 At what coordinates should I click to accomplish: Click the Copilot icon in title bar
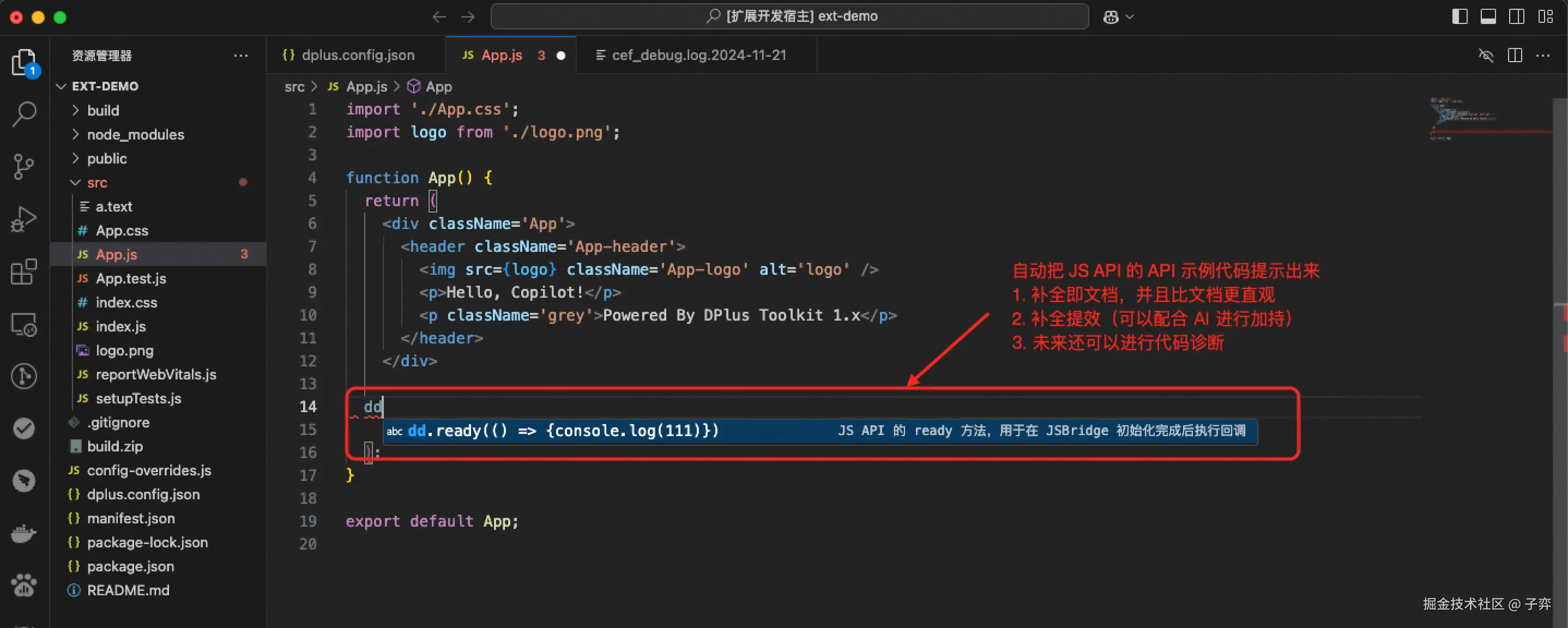1111,17
